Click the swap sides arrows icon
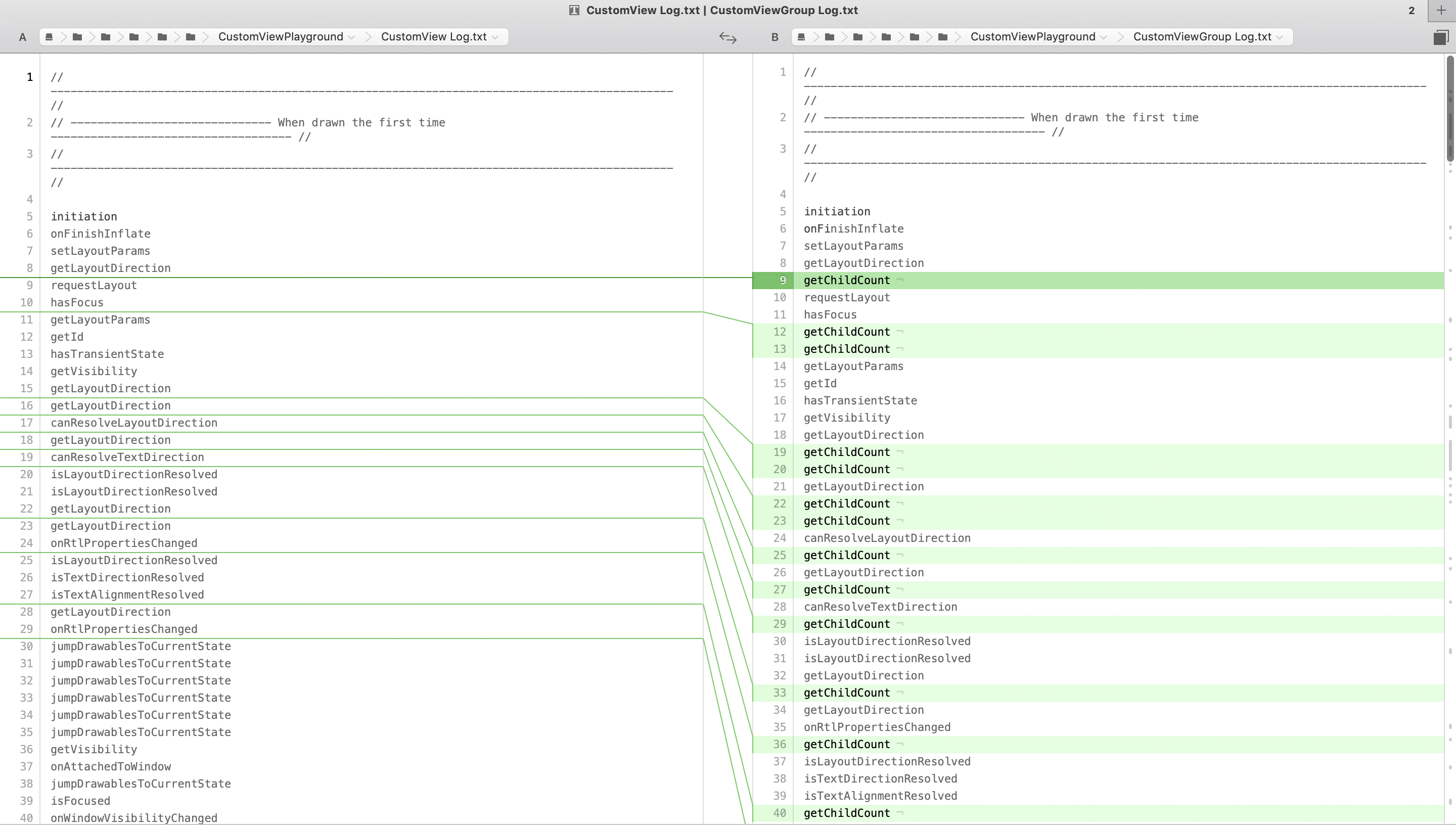Viewport: 1456px width, 825px height. [x=727, y=37]
